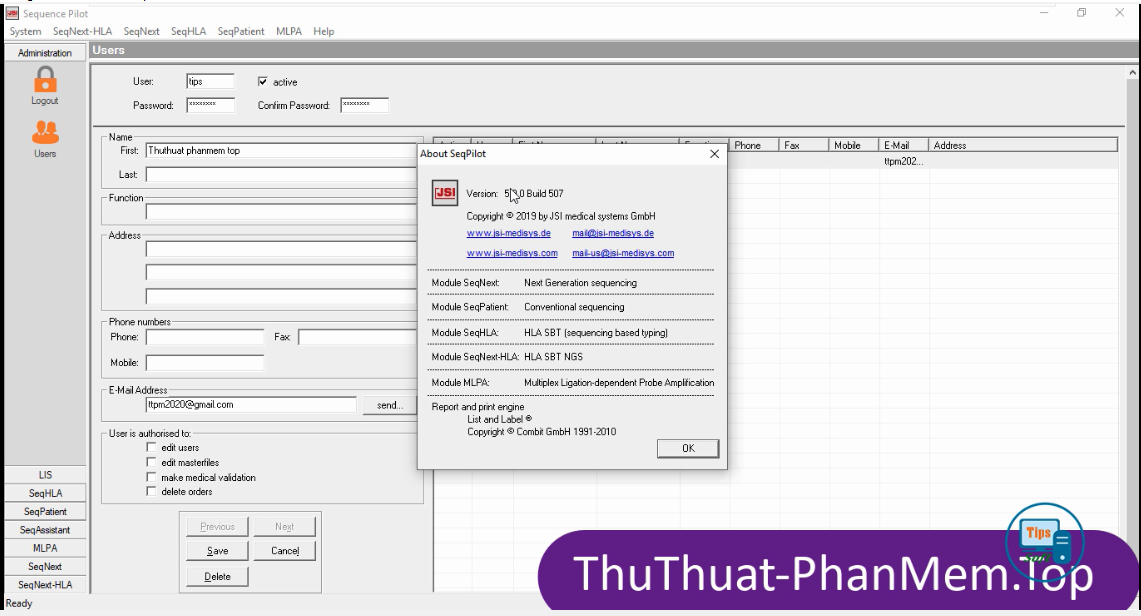Switch to the SeqHLA sidebar section
This screenshot has width=1141, height=616.
coord(45,493)
